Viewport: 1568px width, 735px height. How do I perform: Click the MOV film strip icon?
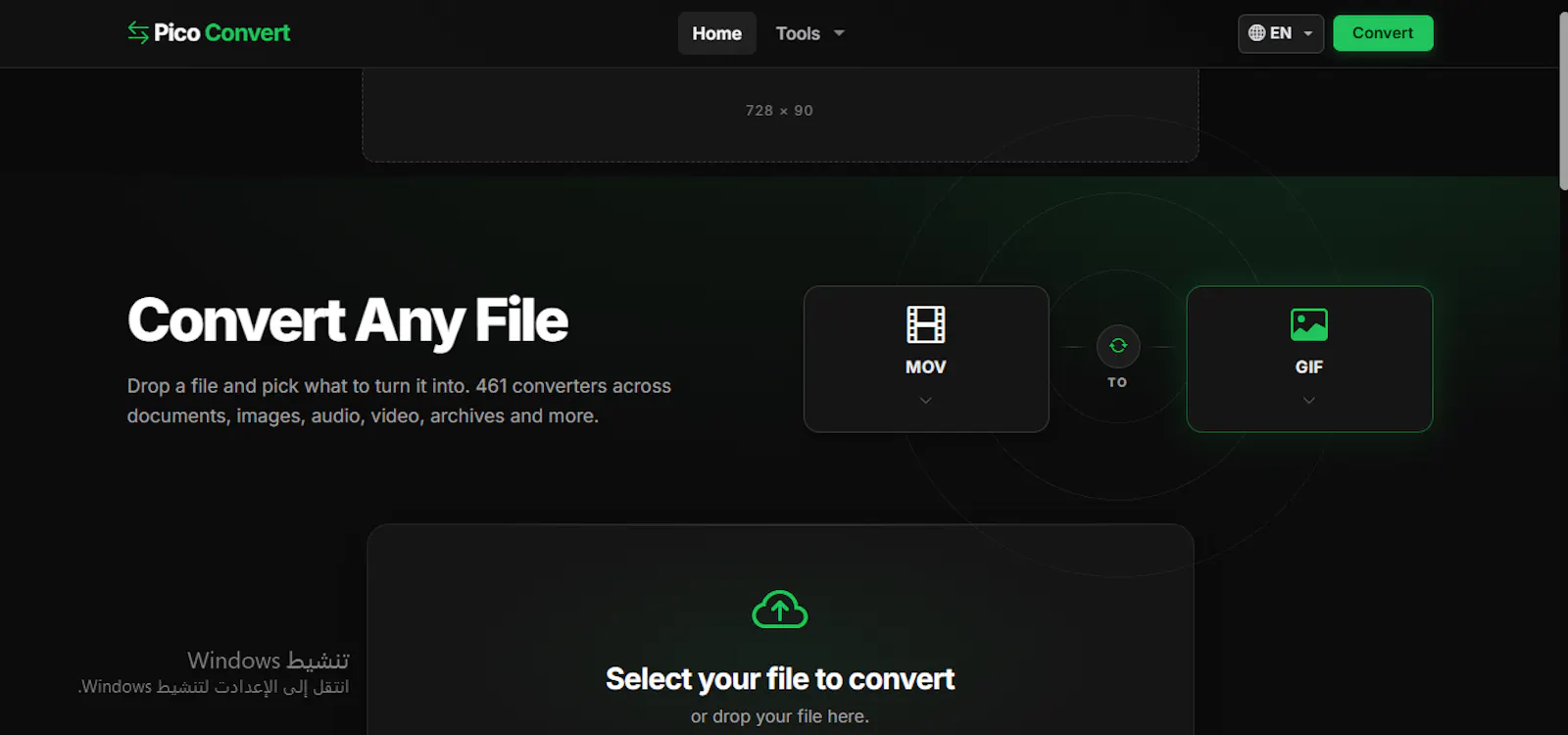pos(926,324)
